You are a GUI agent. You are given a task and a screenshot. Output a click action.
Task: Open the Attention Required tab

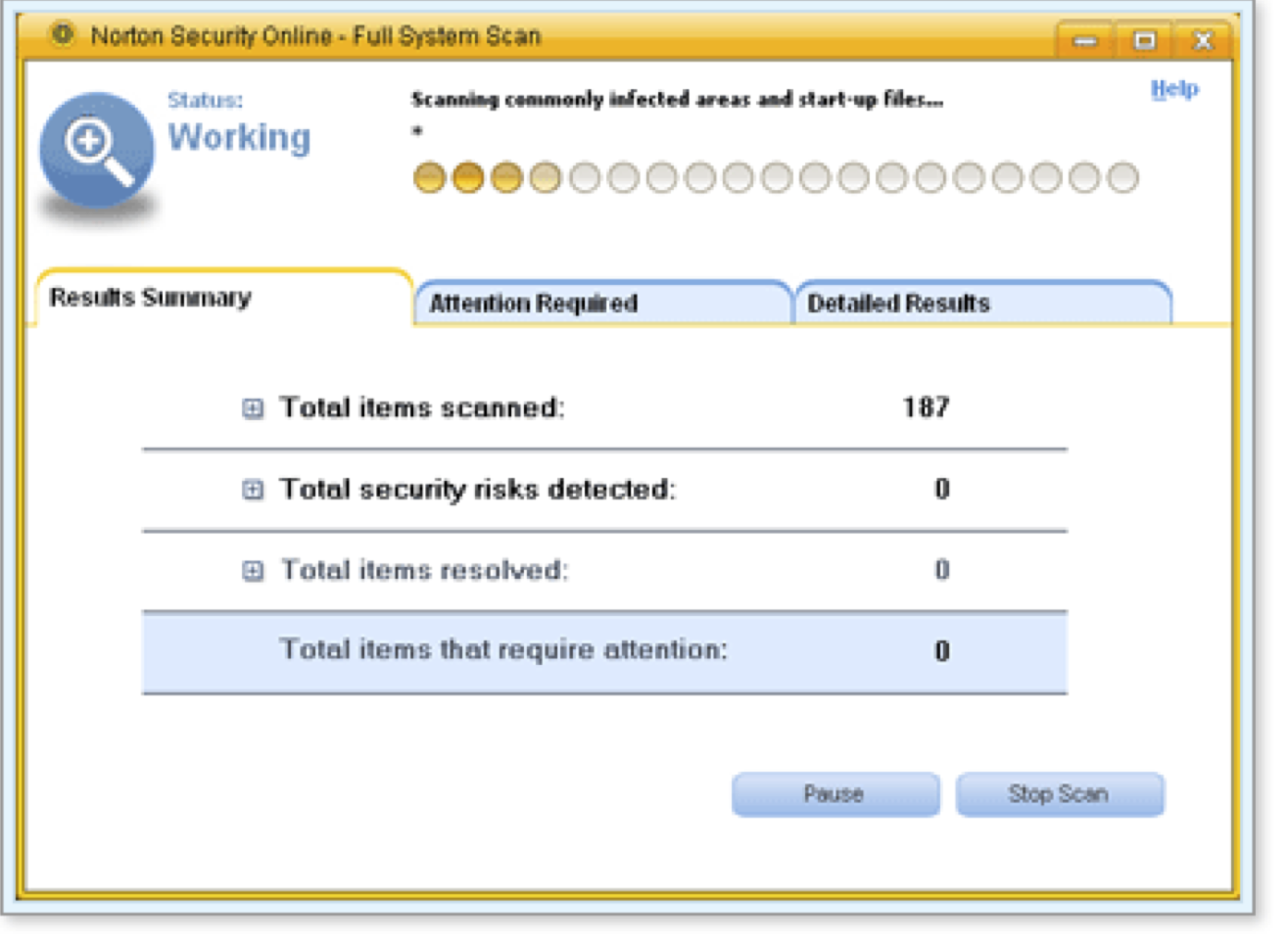click(x=602, y=303)
